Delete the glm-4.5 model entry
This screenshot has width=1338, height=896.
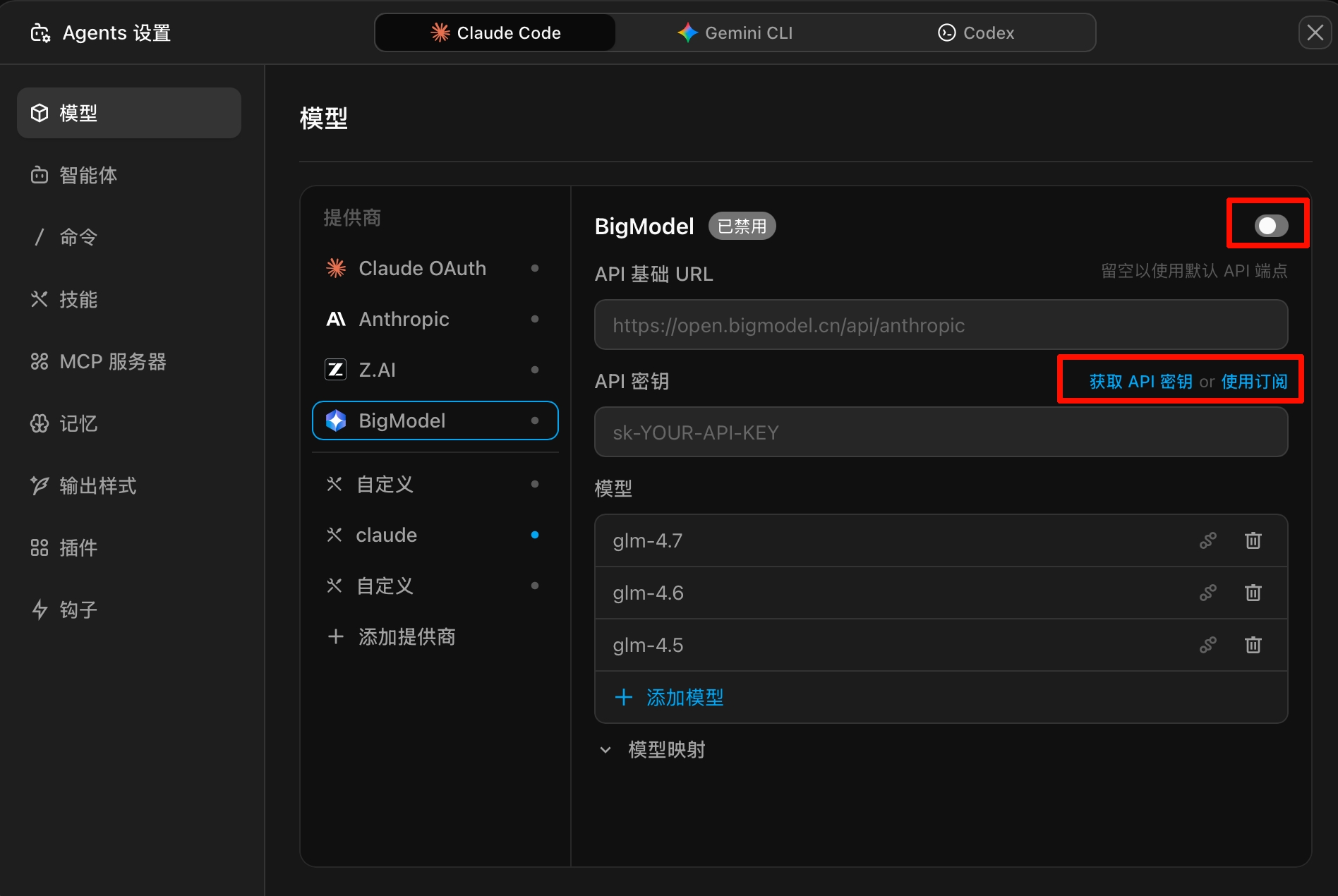point(1253,645)
